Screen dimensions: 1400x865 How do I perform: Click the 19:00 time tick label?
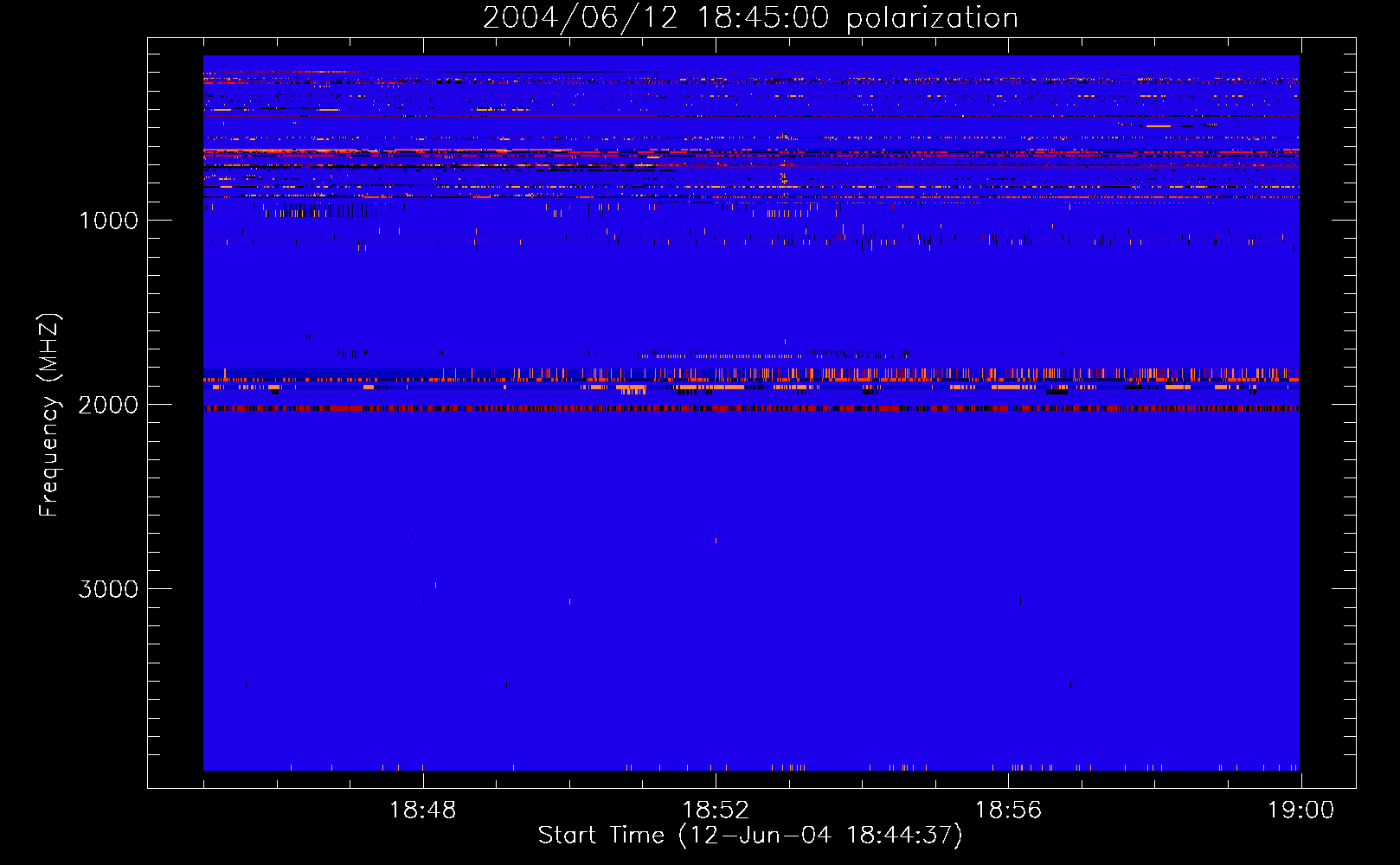coord(1300,811)
